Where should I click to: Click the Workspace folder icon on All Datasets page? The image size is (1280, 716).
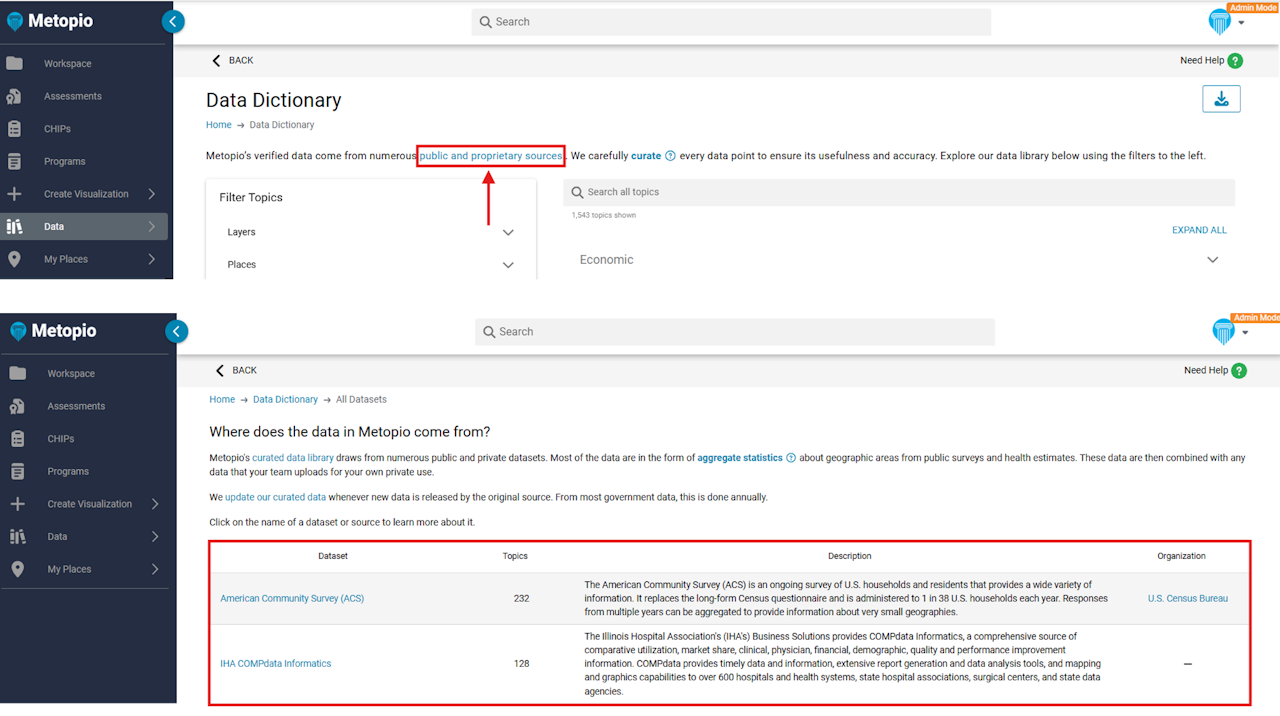[18, 373]
